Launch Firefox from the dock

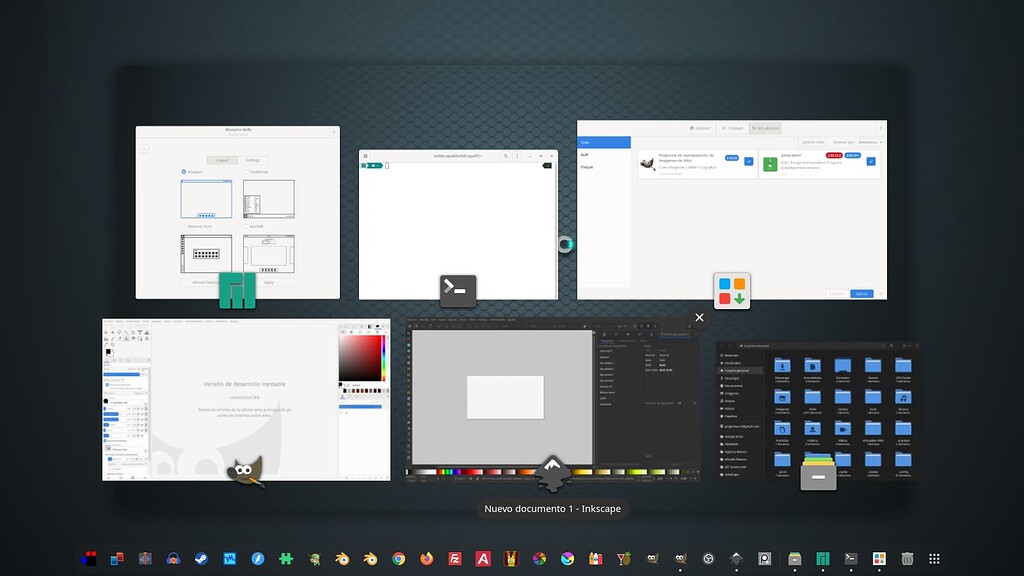[425, 559]
